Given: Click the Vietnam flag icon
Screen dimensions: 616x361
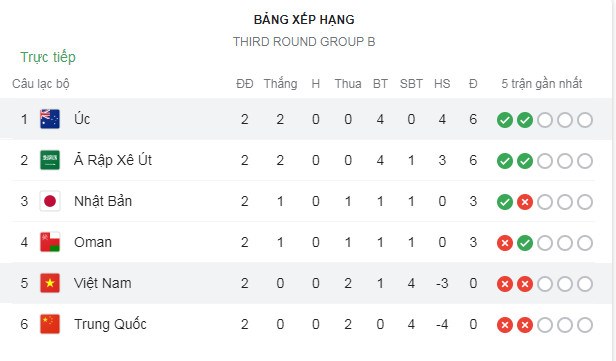Looking at the screenshot, I should pyautogui.click(x=50, y=283).
